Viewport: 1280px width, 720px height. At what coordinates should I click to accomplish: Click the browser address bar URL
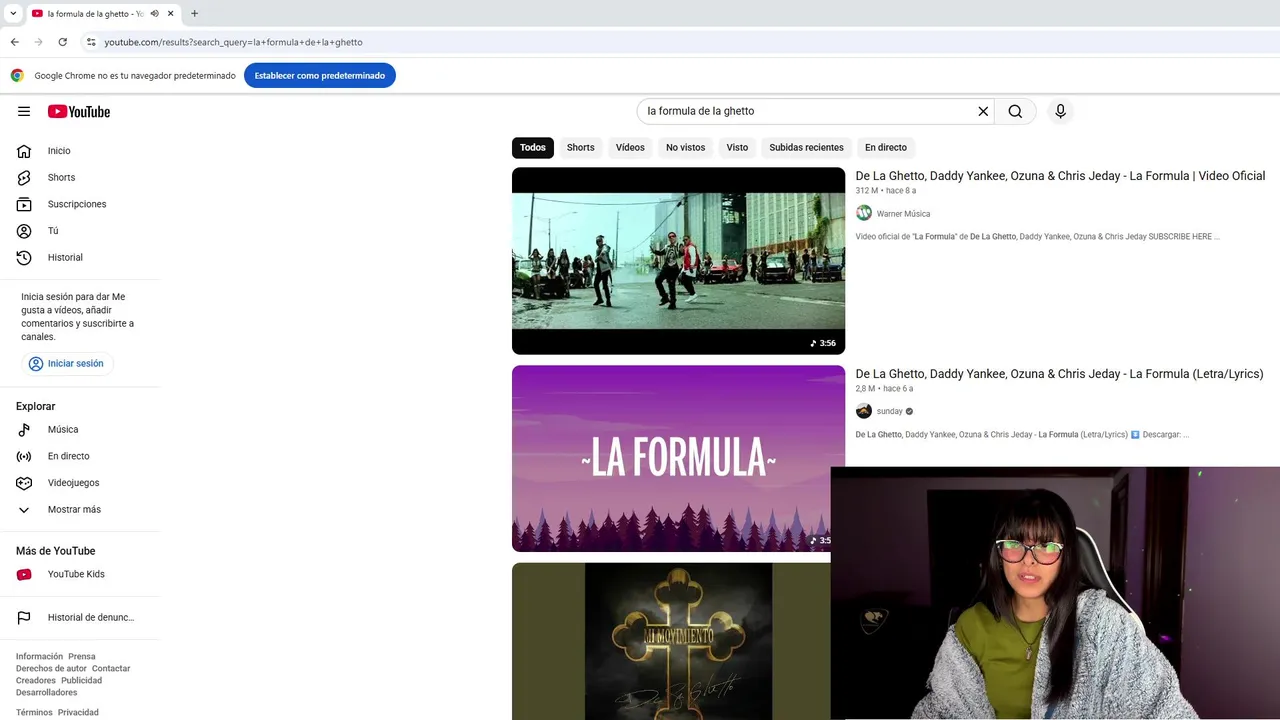(233, 42)
